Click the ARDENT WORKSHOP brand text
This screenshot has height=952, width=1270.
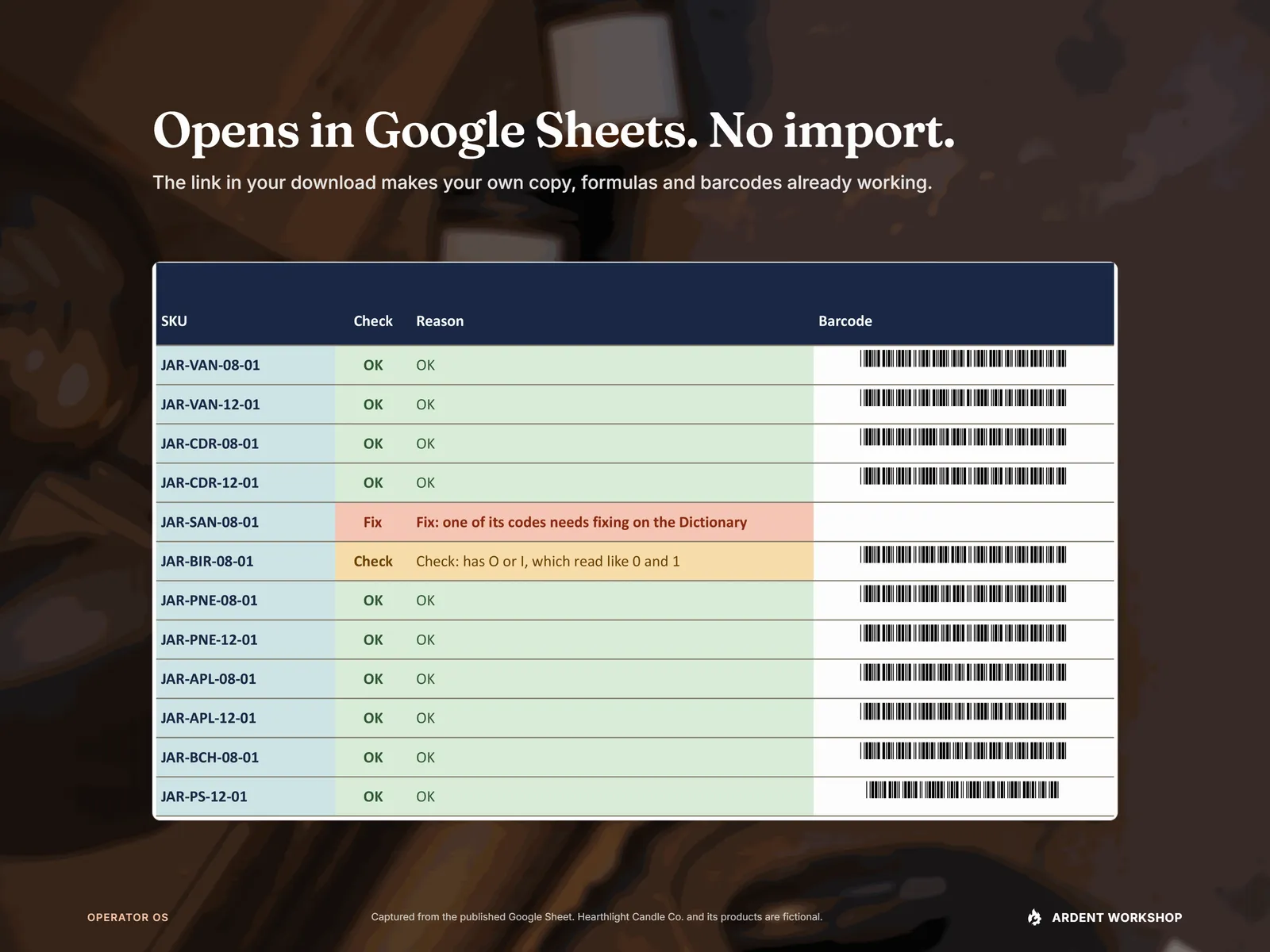pos(1117,918)
